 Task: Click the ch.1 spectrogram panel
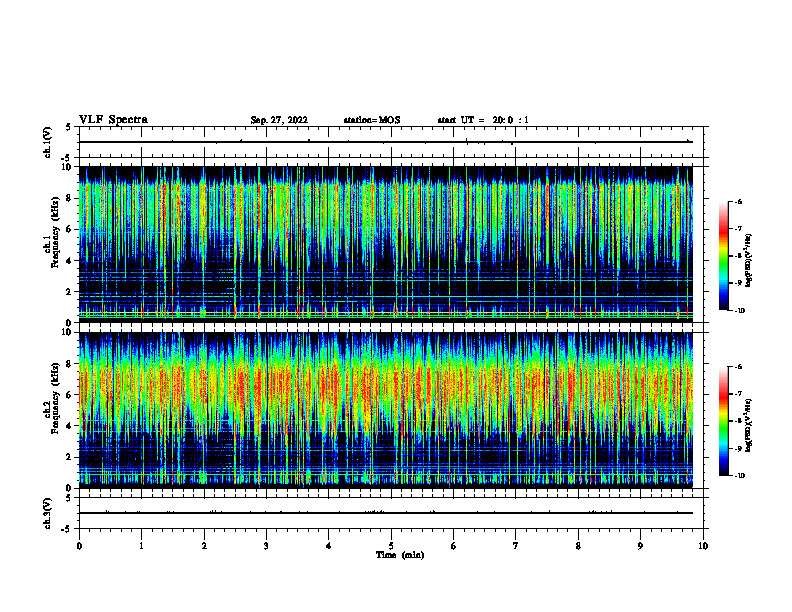pyautogui.click(x=386, y=244)
